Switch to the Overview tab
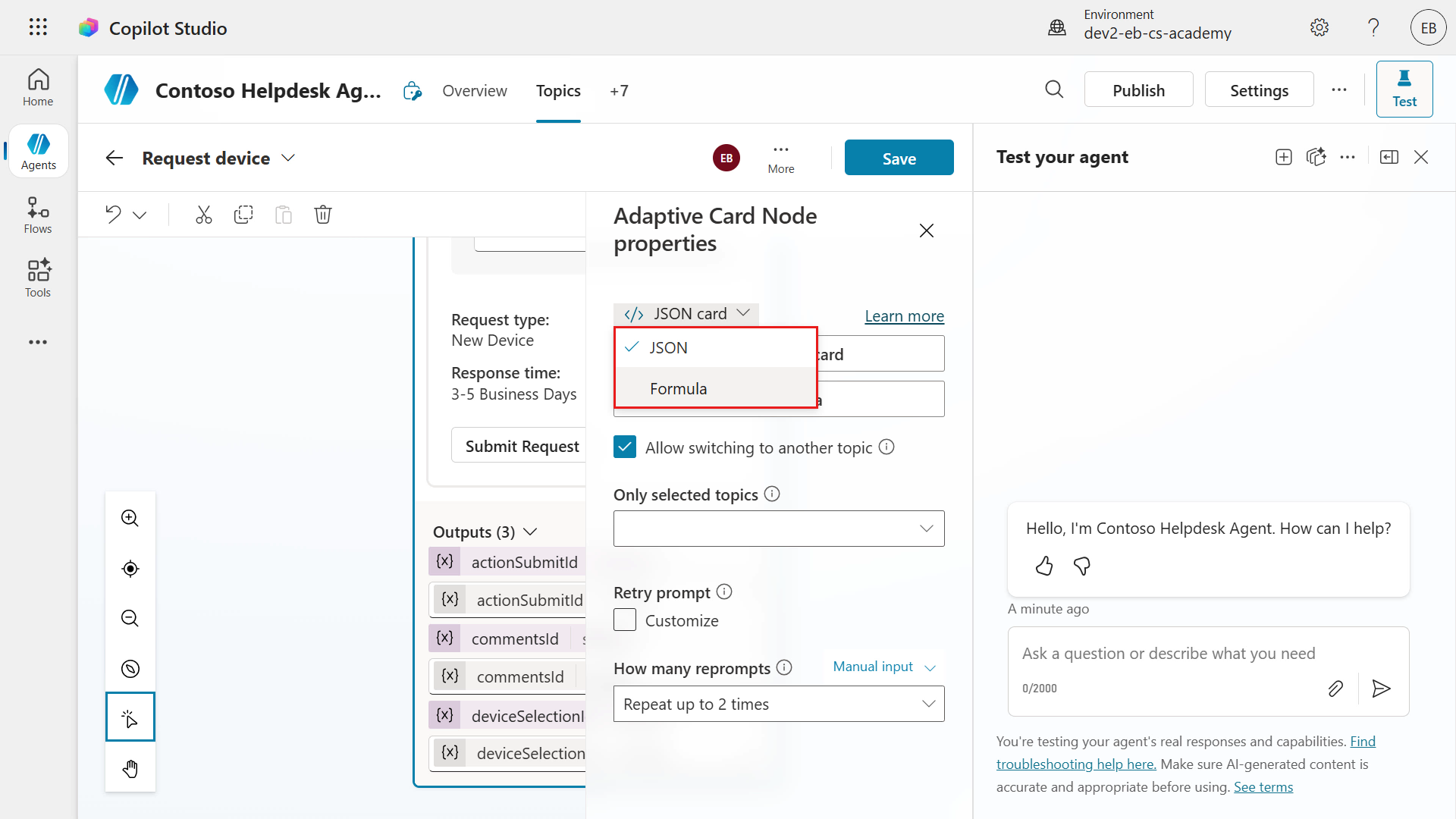Image resolution: width=1456 pixels, height=819 pixels. 475,91
